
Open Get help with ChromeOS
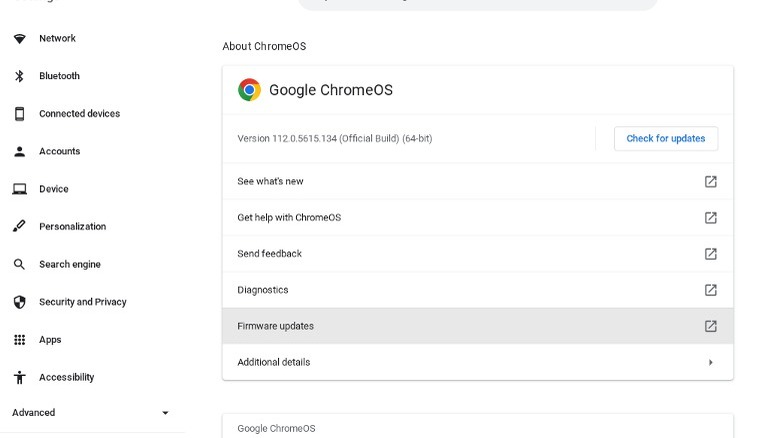289,218
